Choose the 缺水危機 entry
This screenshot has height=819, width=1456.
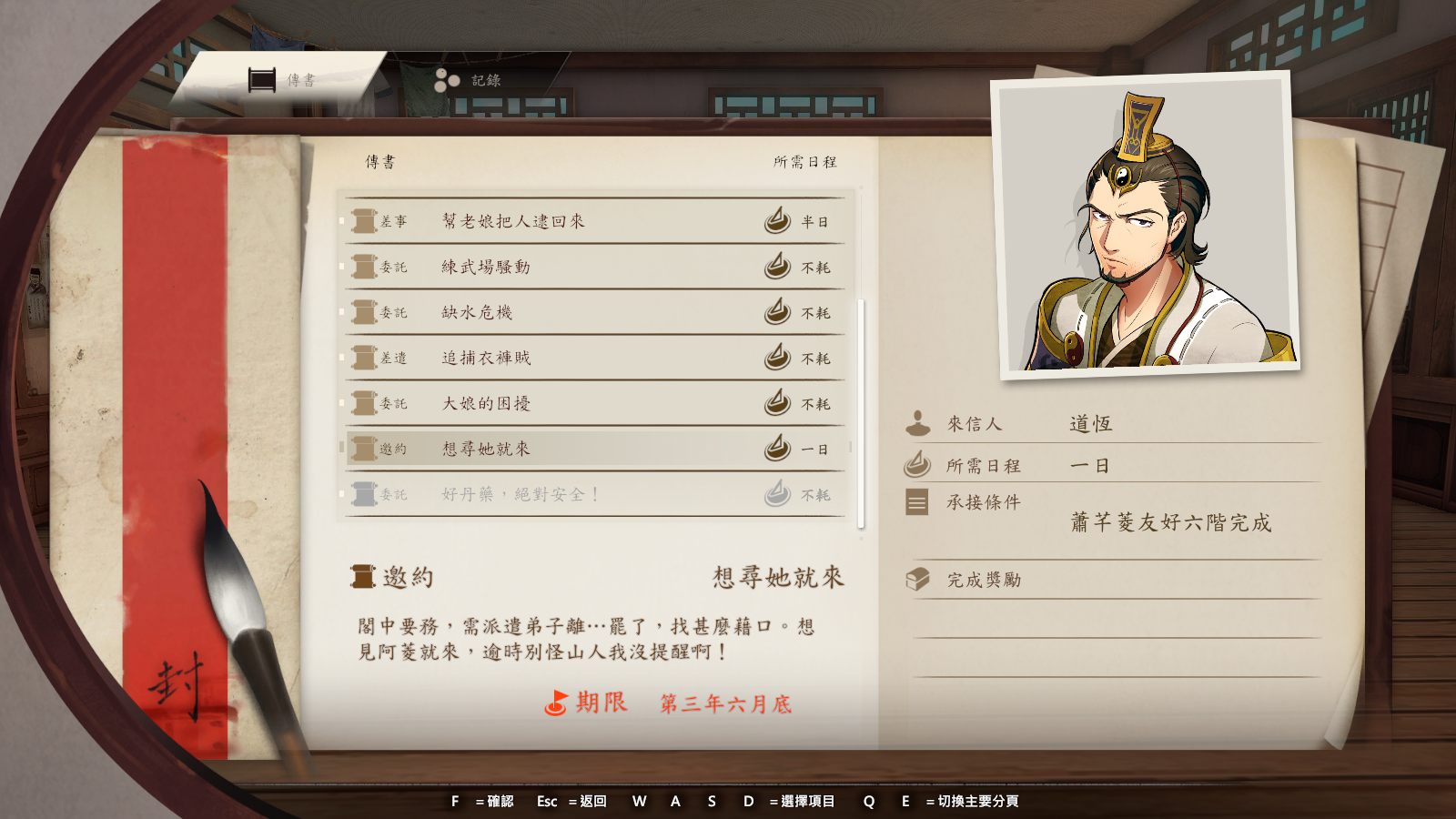596,312
